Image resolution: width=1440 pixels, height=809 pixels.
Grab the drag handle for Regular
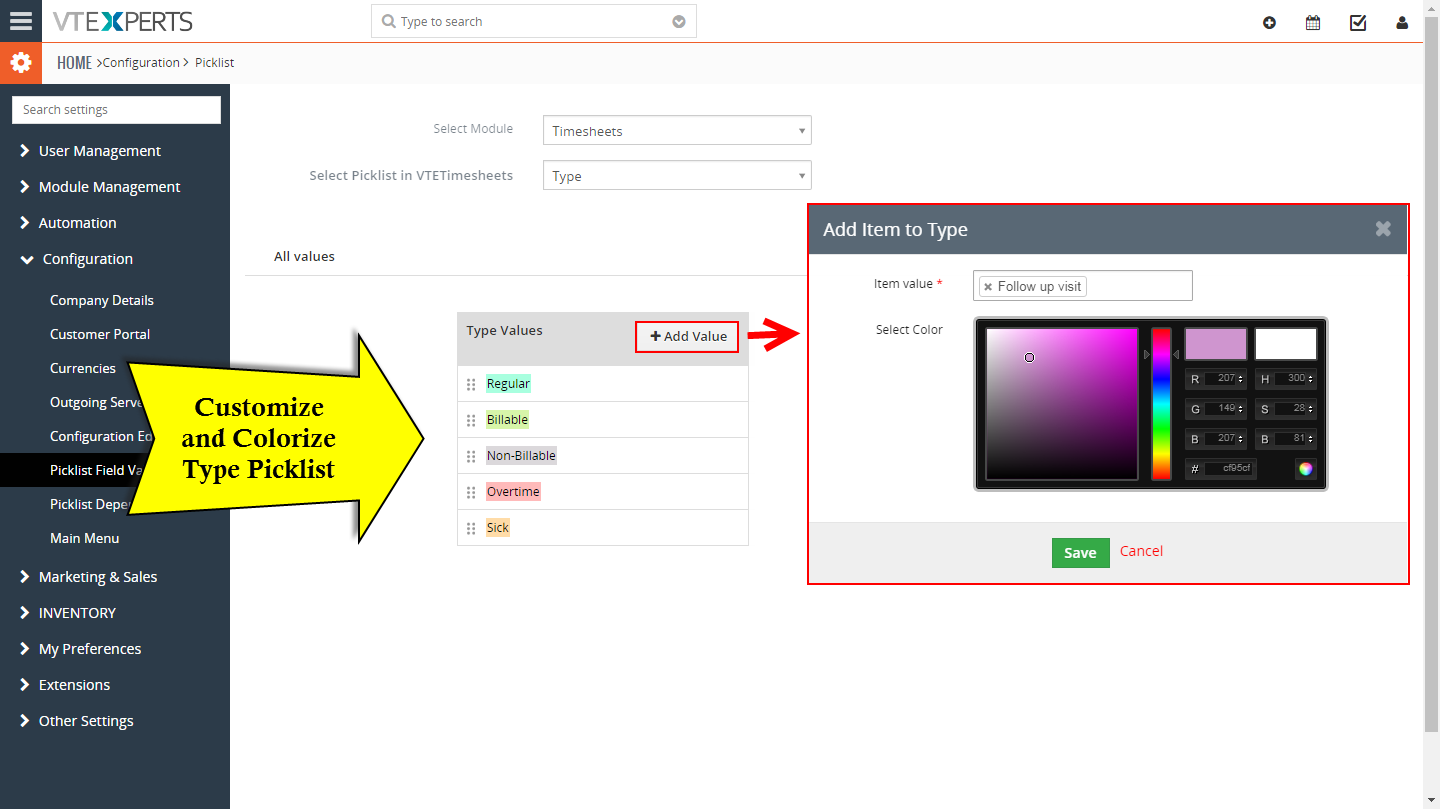pyautogui.click(x=471, y=384)
